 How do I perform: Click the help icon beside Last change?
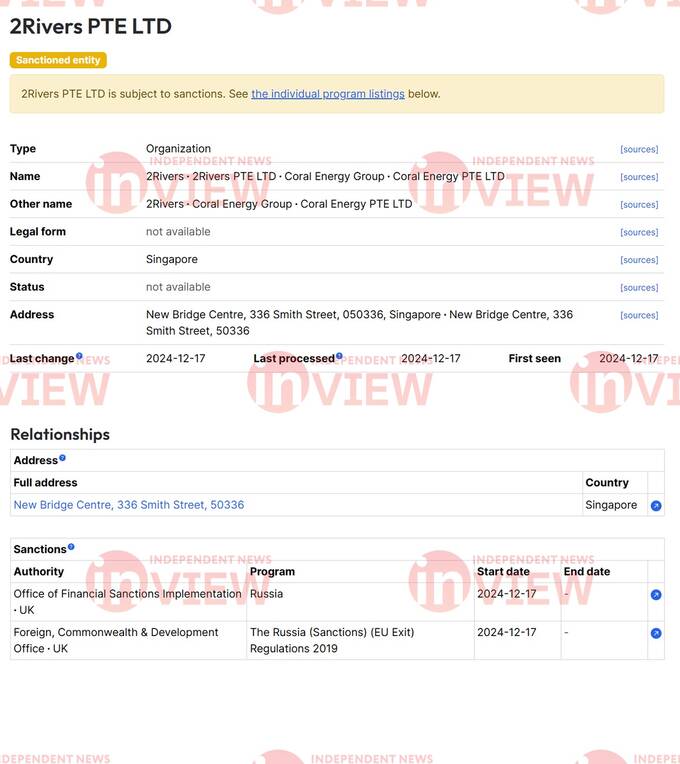(79, 356)
